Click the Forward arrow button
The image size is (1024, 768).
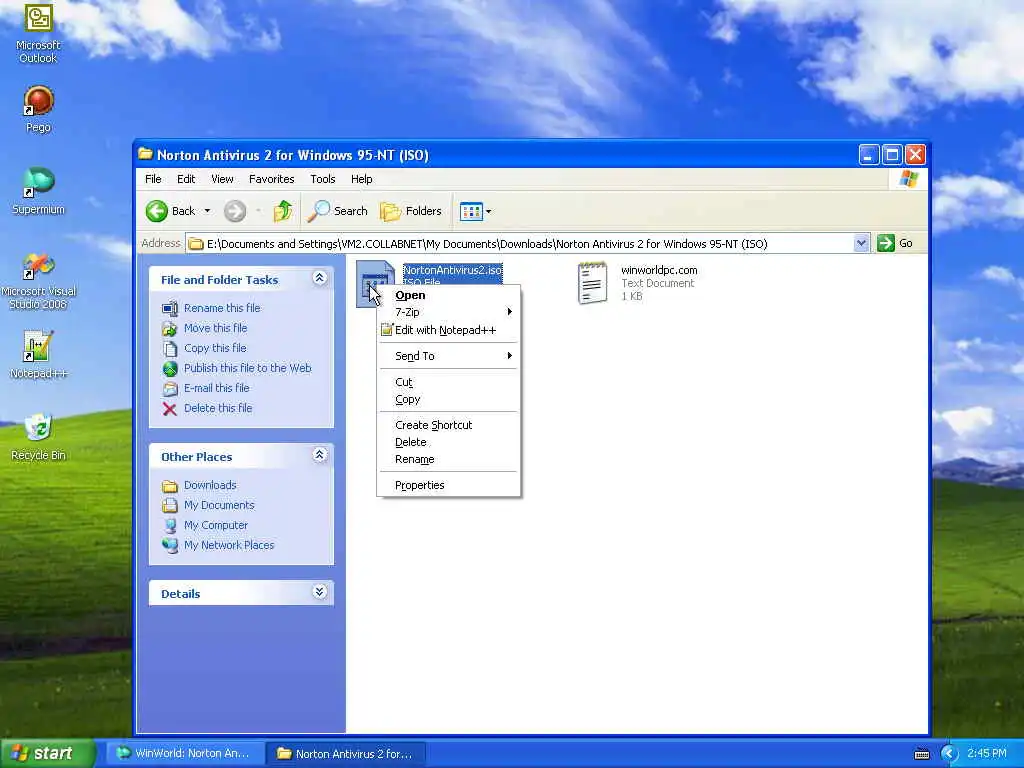pos(235,211)
